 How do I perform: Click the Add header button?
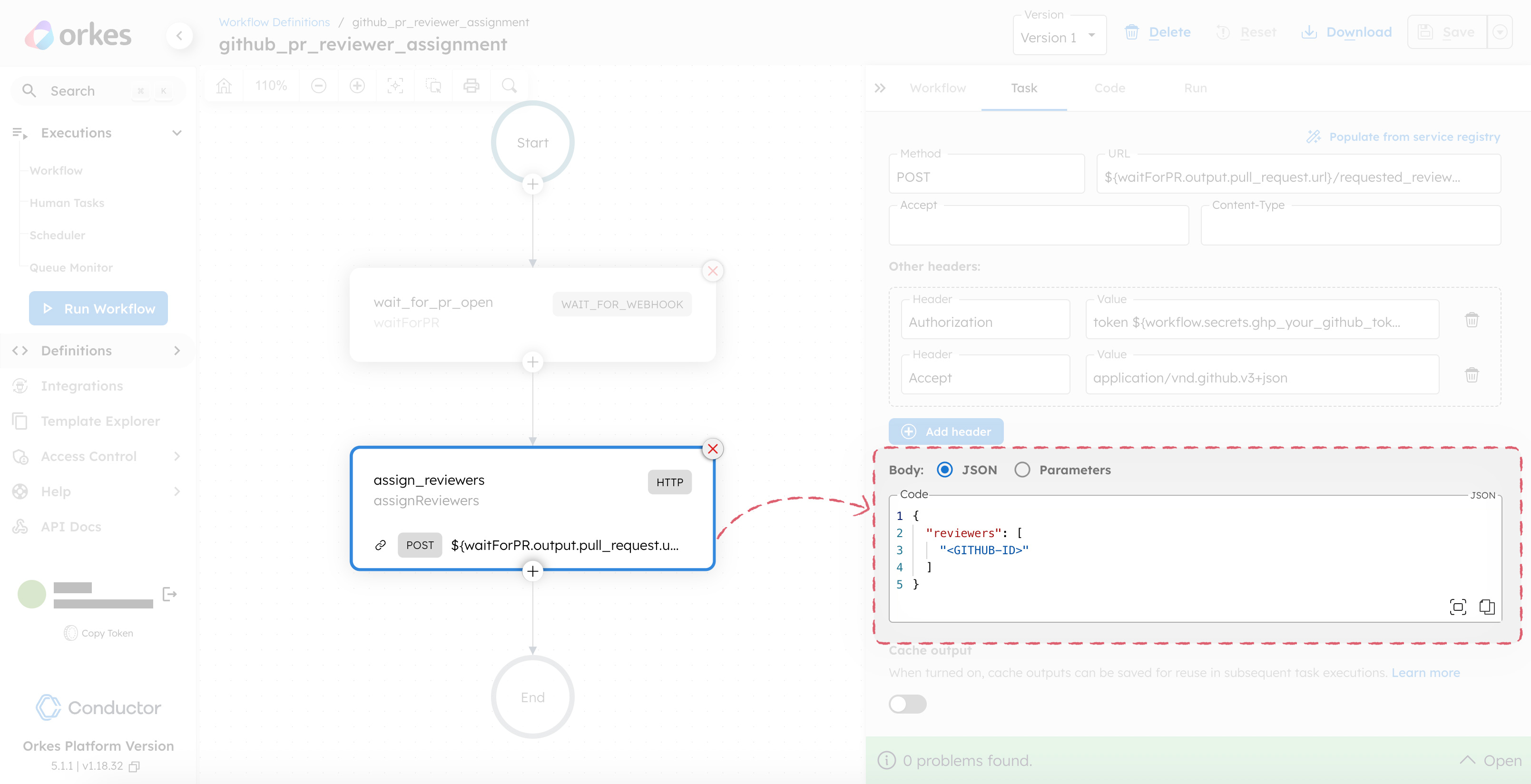947,431
